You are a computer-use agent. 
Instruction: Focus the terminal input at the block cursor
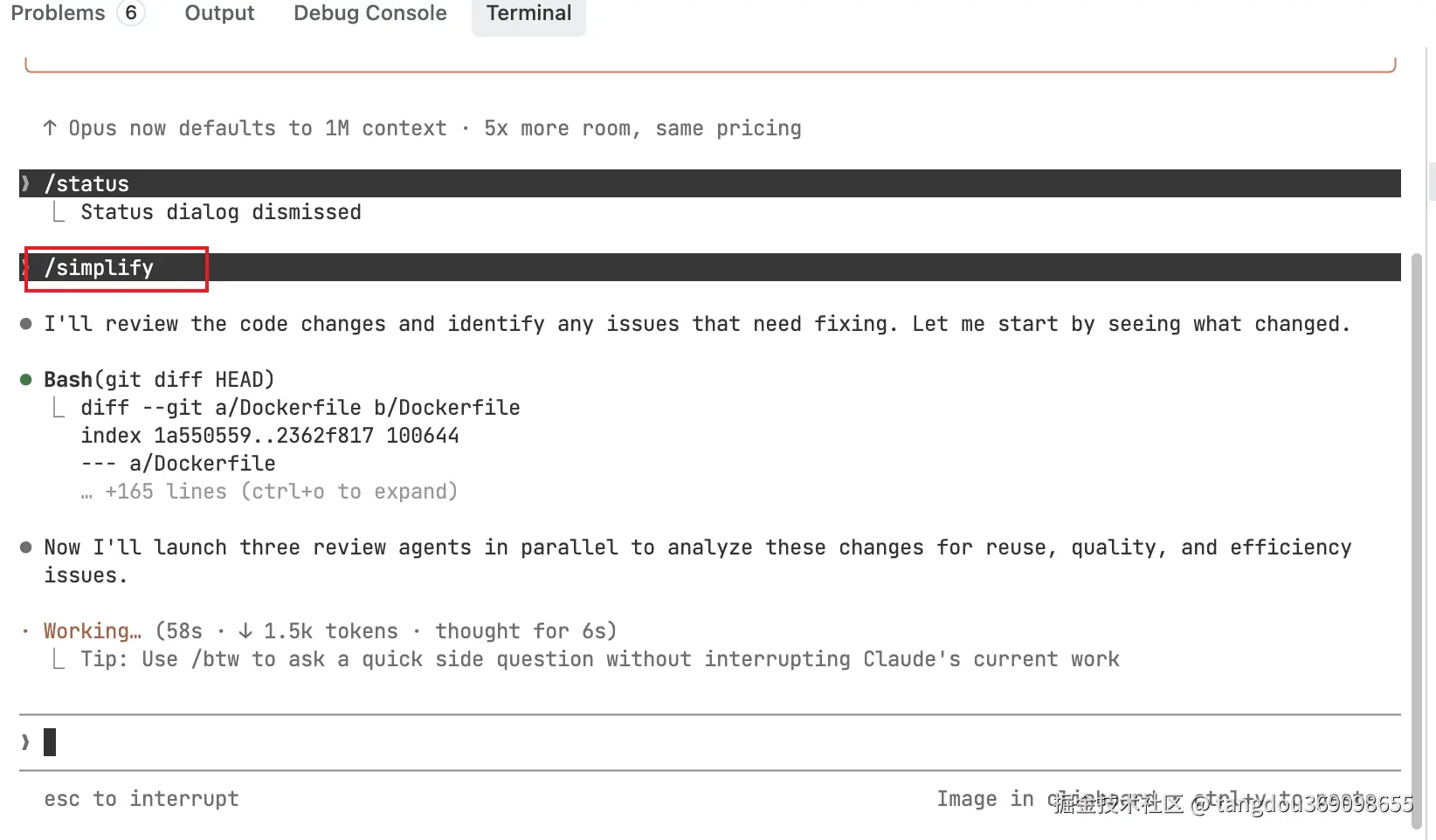(x=50, y=742)
